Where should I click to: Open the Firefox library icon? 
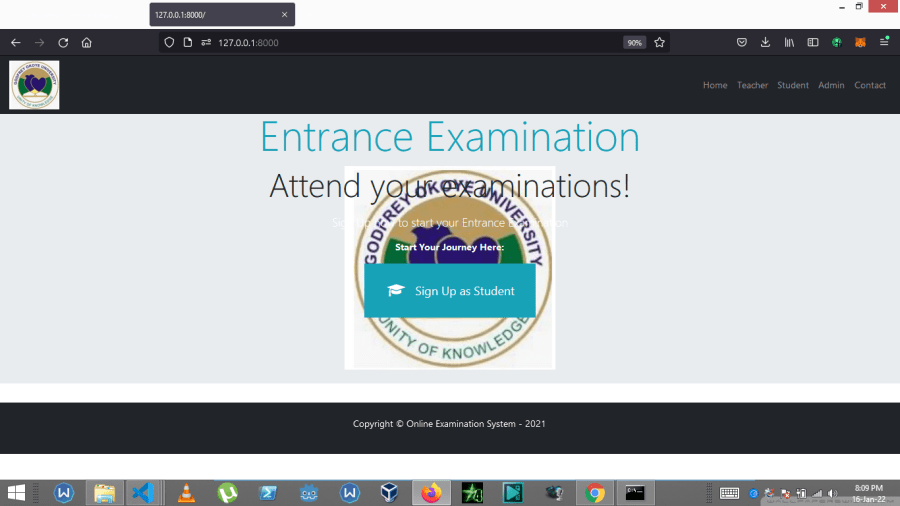click(x=789, y=42)
